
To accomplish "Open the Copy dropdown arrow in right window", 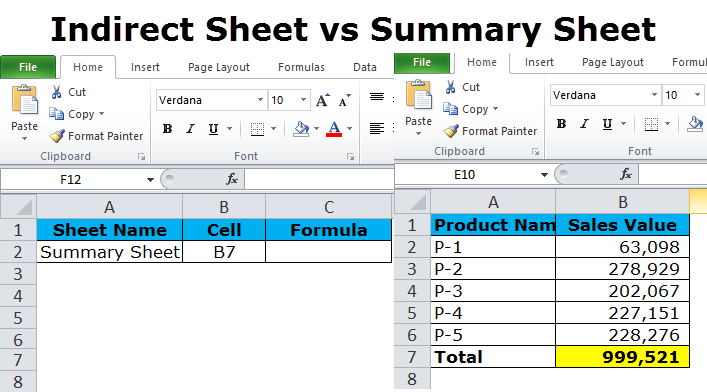I will [496, 109].
